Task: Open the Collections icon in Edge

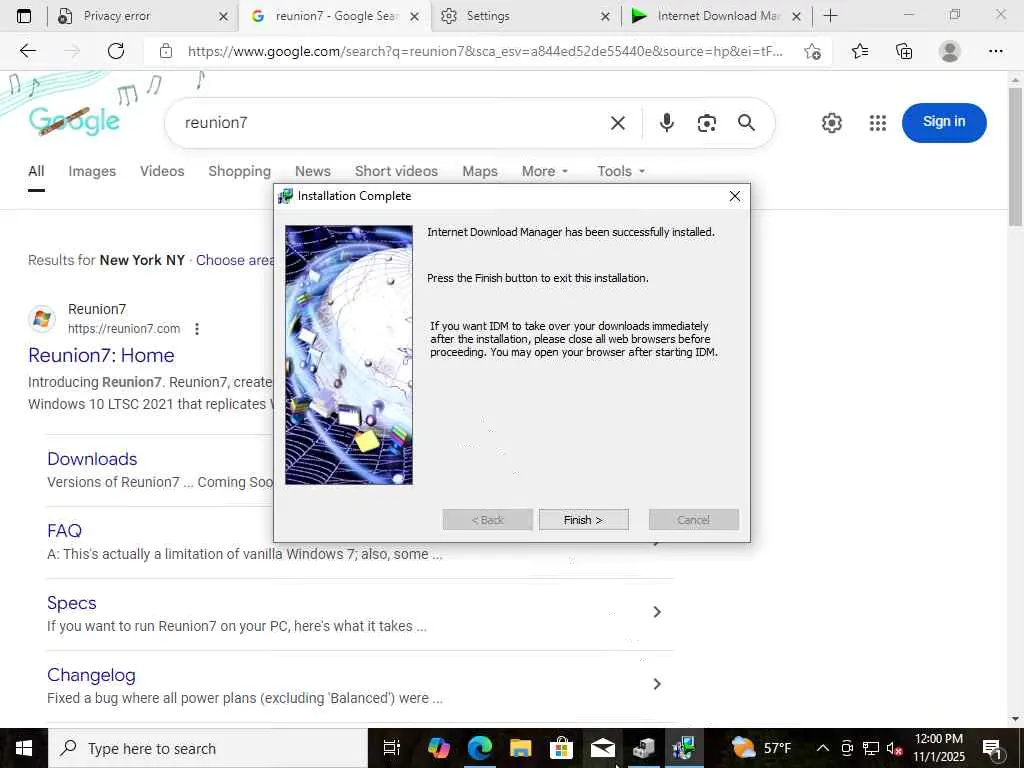Action: (904, 51)
